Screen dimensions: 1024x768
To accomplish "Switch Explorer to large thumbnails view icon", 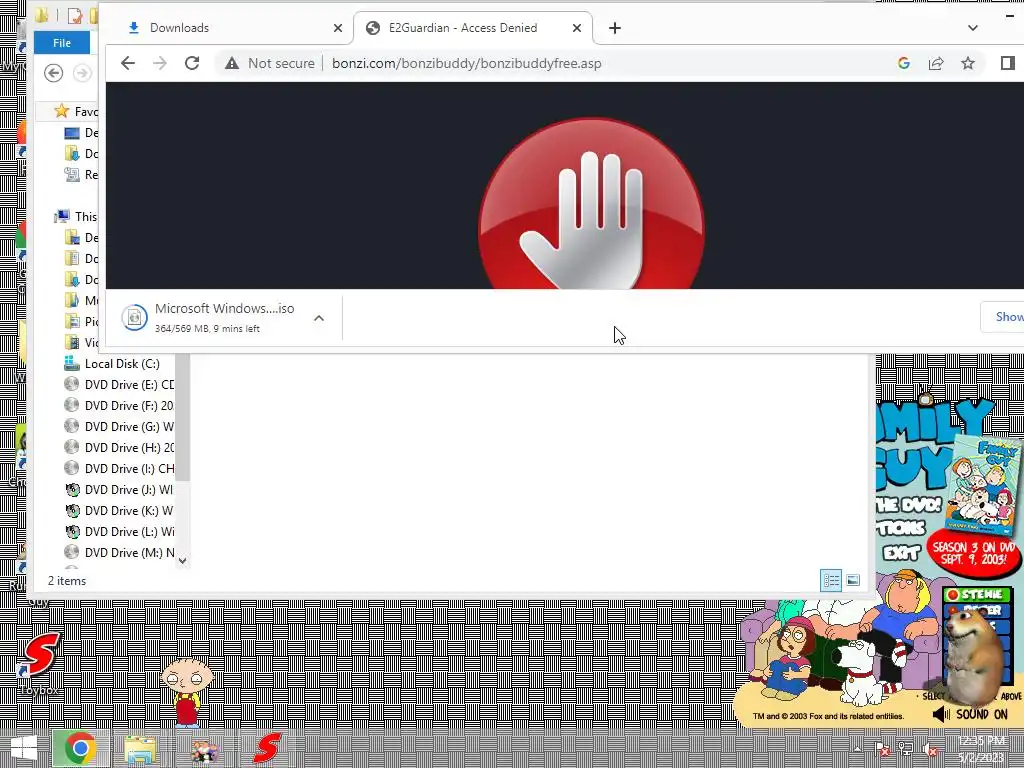I will point(853,580).
